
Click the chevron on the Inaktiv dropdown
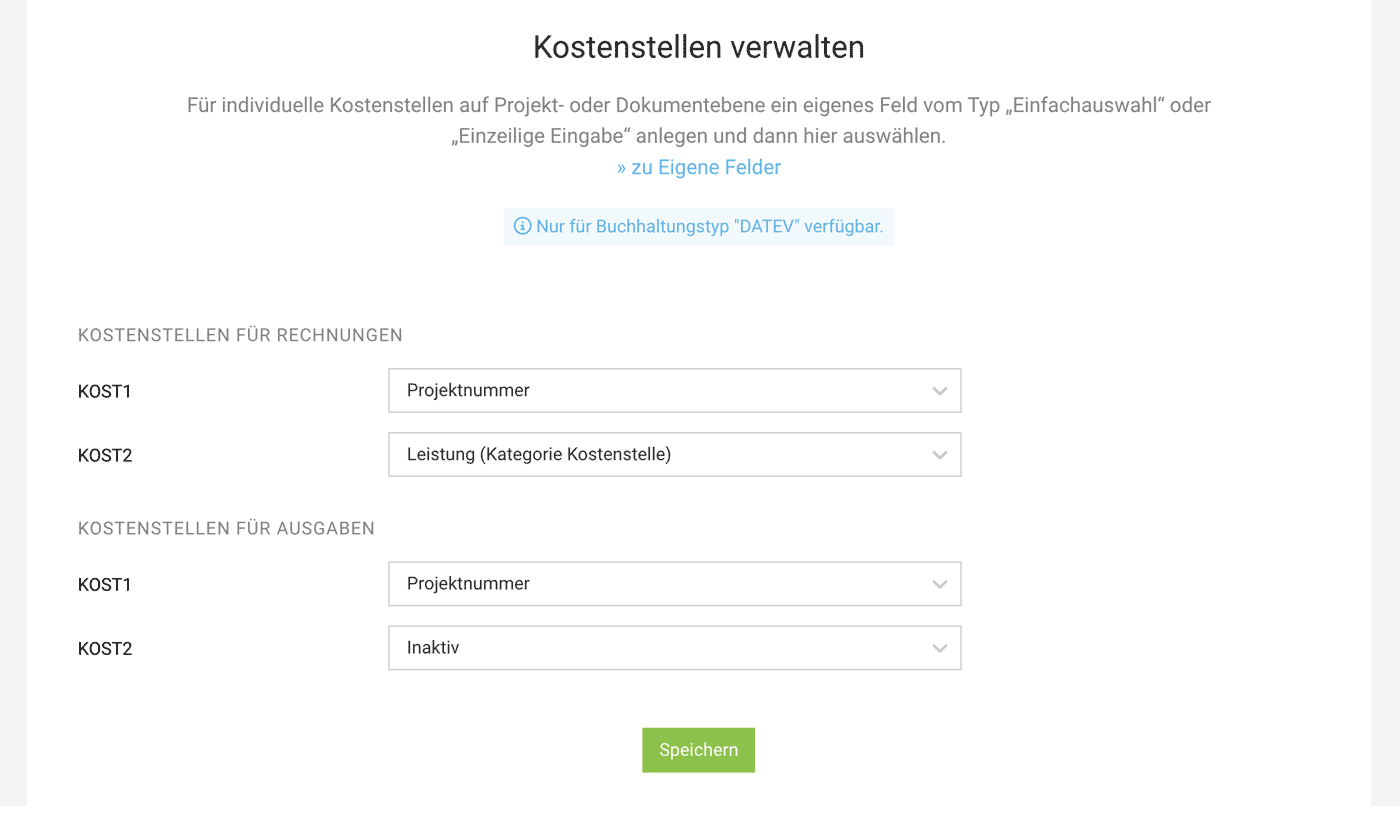(x=939, y=647)
